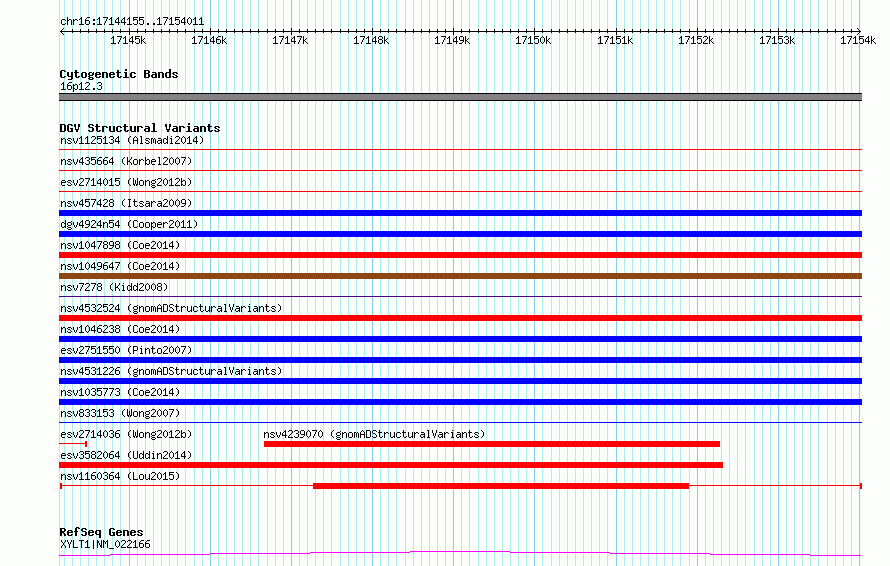Open the upper esv2714015 (Wong2012b) variant label
890x566 pixels.
(126, 182)
